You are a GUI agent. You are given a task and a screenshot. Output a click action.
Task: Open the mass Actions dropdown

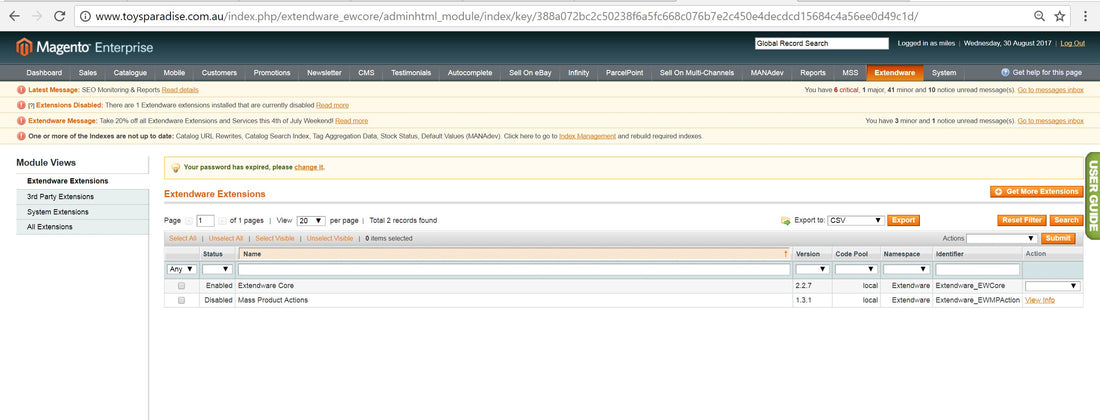tap(1002, 238)
